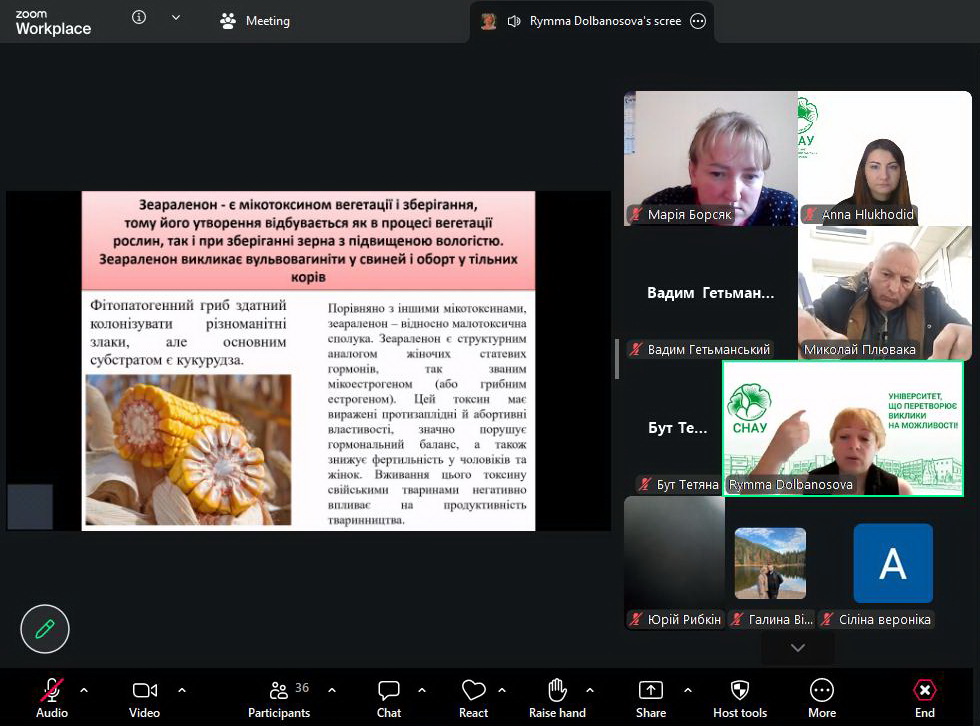Expand the Share options arrow

pos(688,690)
